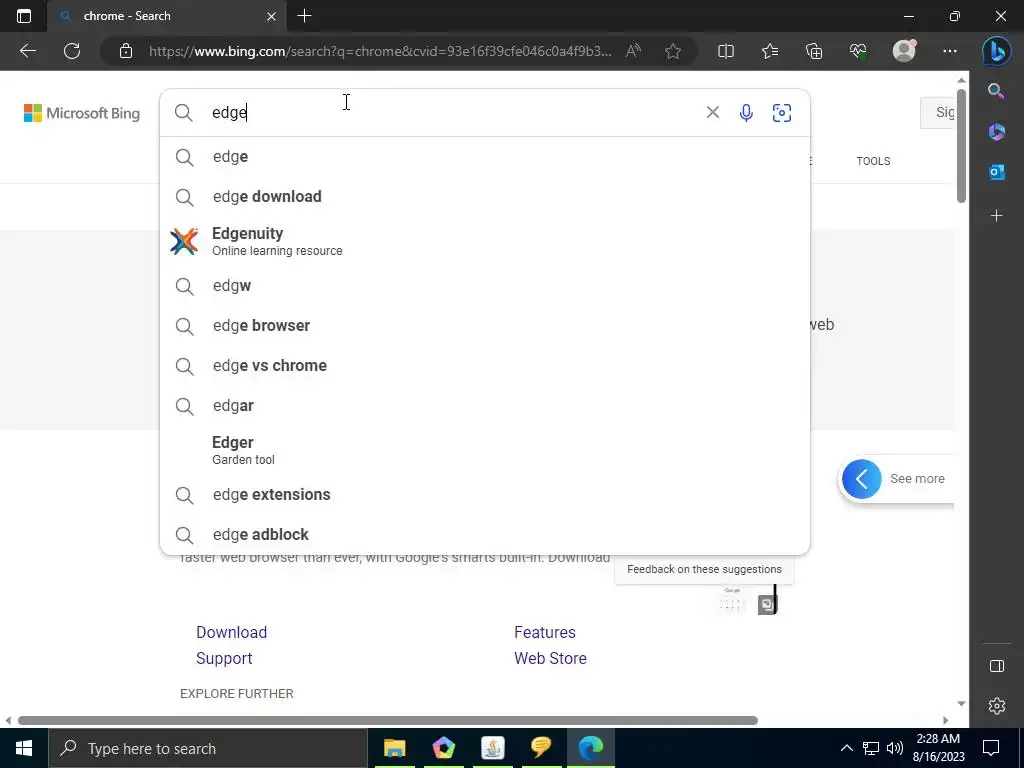The height and width of the screenshot is (768, 1024).
Task: Select 'edge download' suggestion
Action: click(x=485, y=197)
